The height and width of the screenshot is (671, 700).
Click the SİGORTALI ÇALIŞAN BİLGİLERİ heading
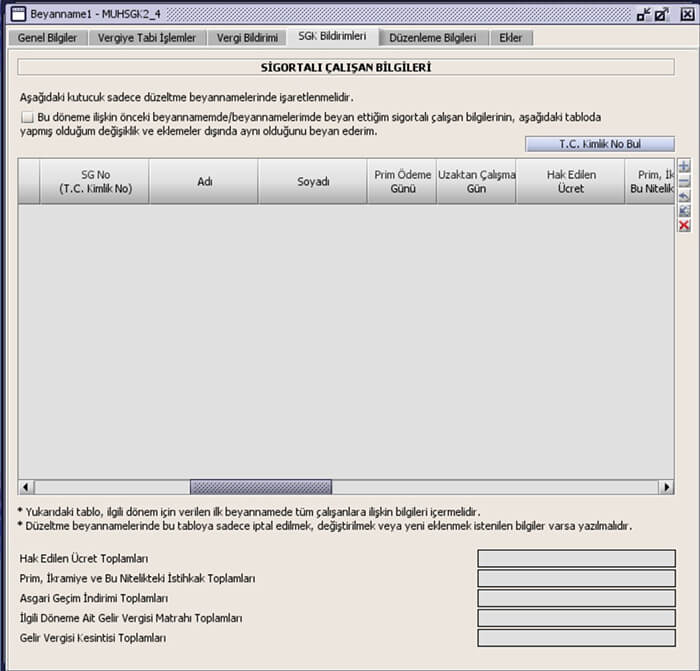click(x=346, y=67)
